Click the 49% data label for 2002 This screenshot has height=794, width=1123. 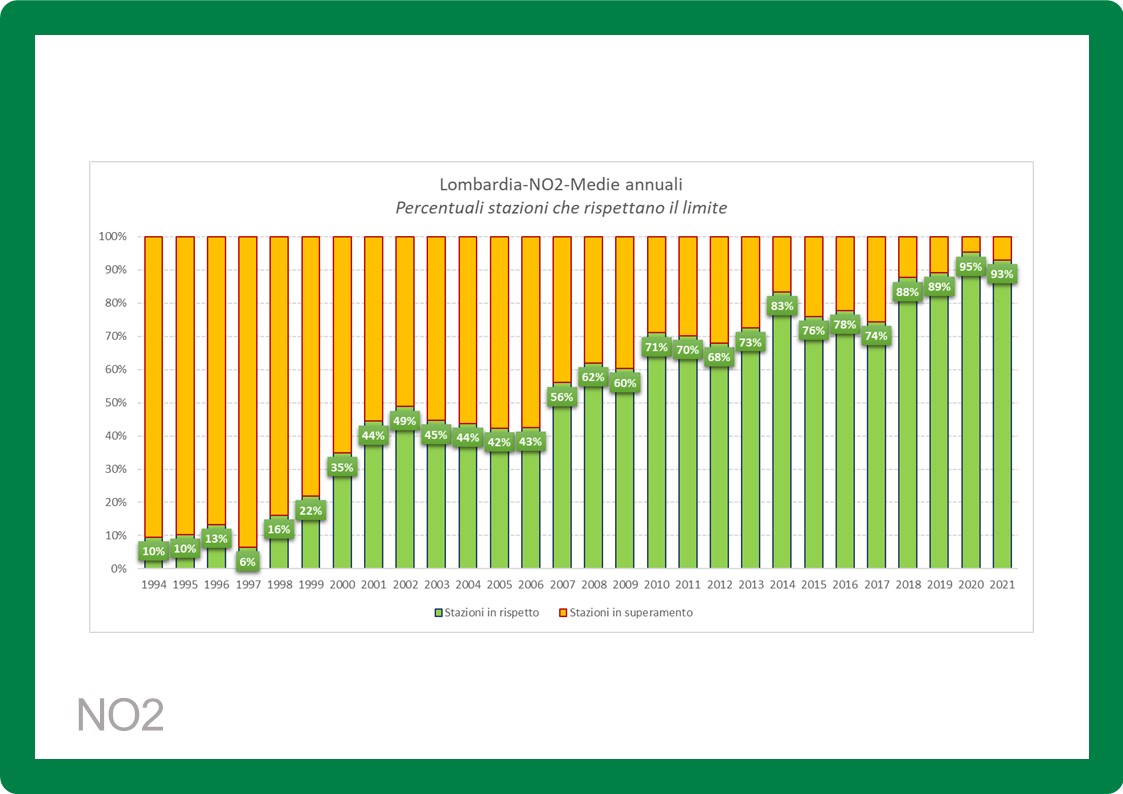click(404, 420)
